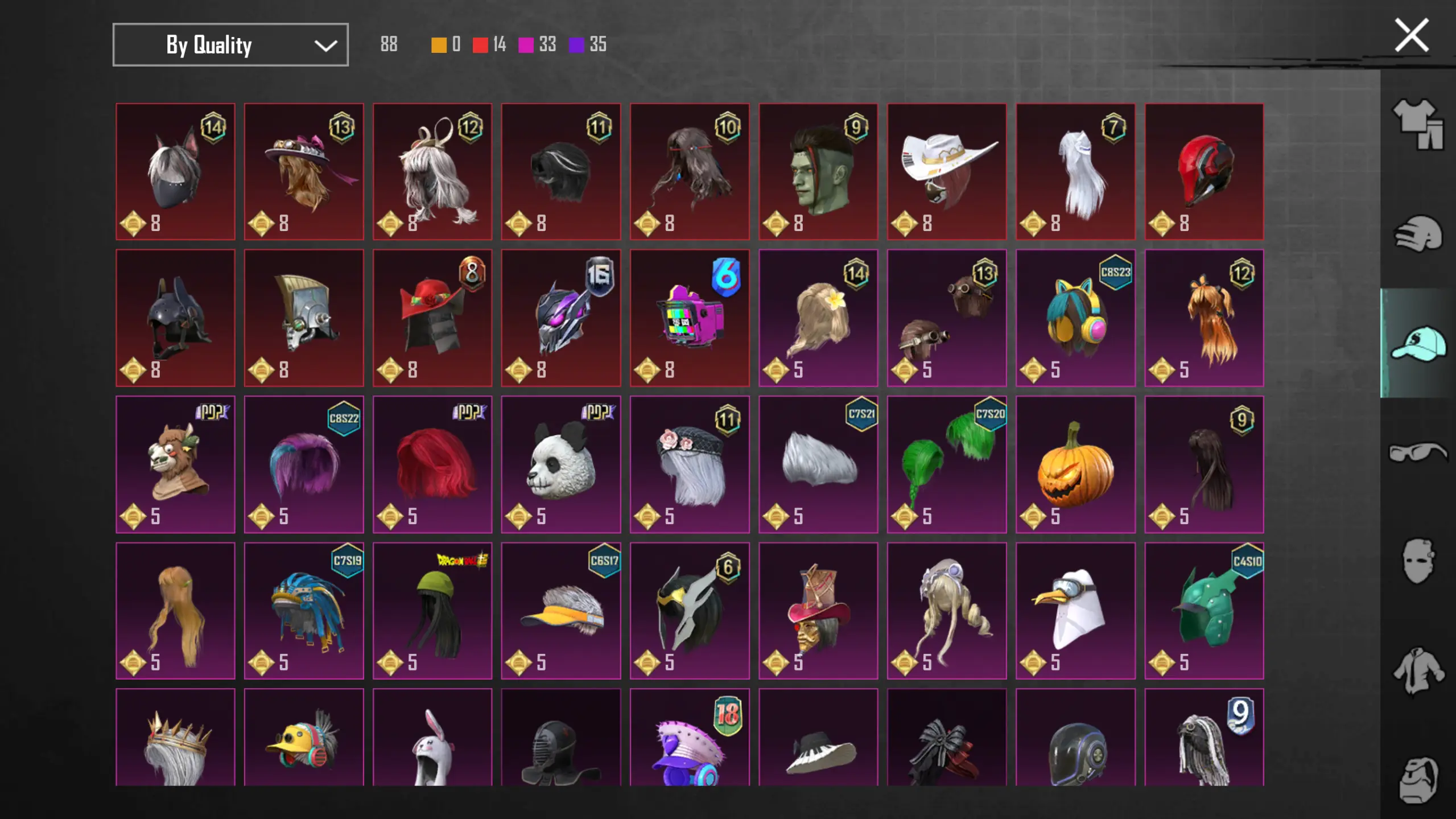The width and height of the screenshot is (1456, 819).
Task: Close the inventory with the X icon
Action: [x=1412, y=35]
